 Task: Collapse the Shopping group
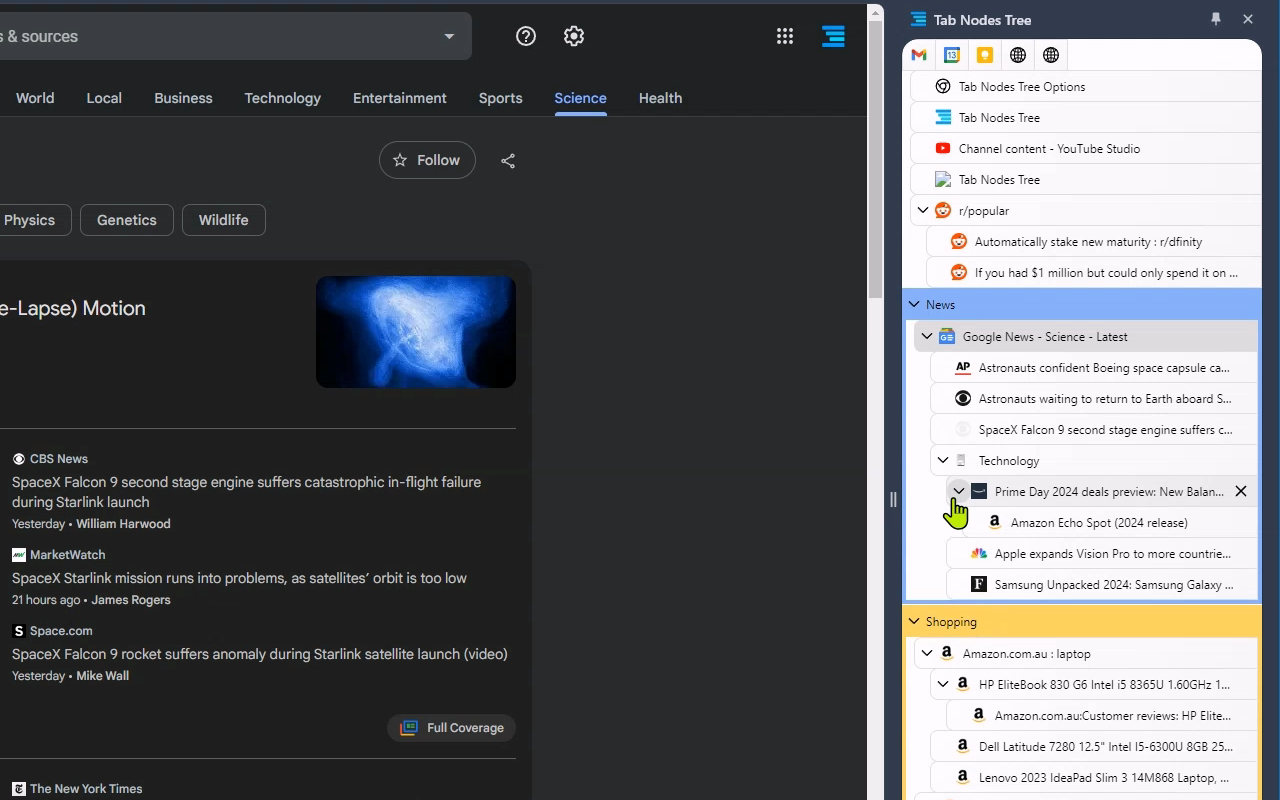coord(913,621)
